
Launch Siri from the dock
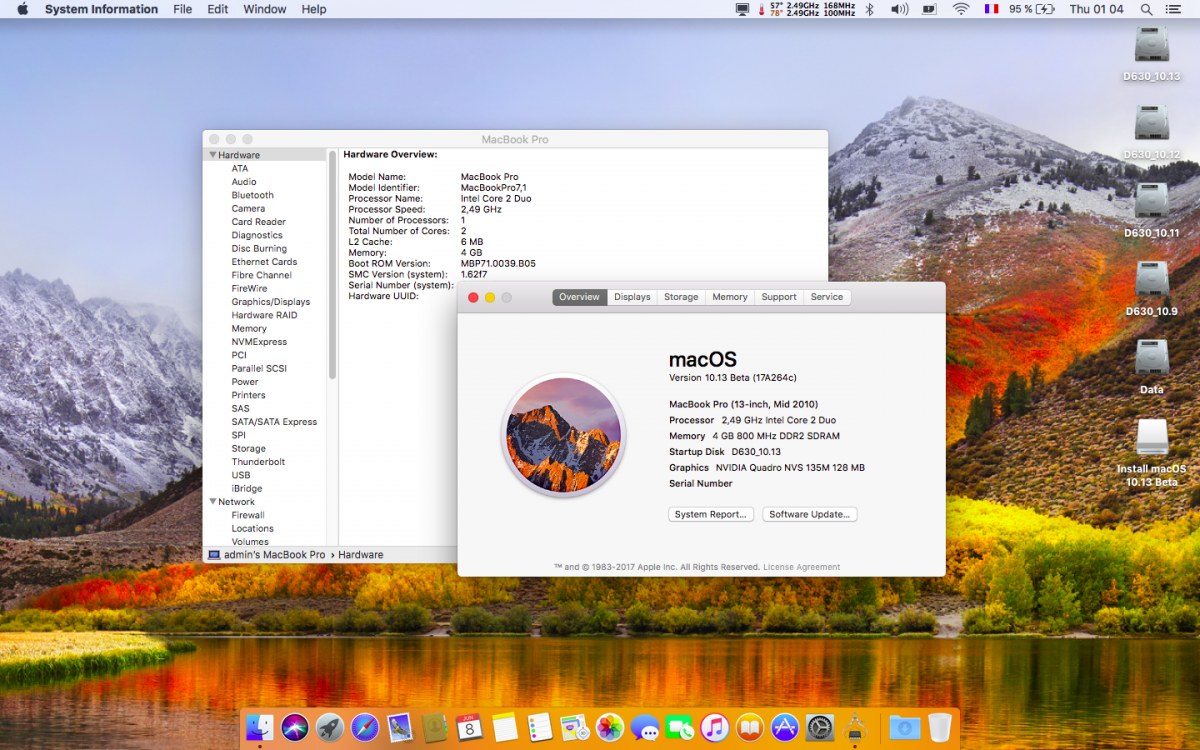pyautogui.click(x=295, y=727)
